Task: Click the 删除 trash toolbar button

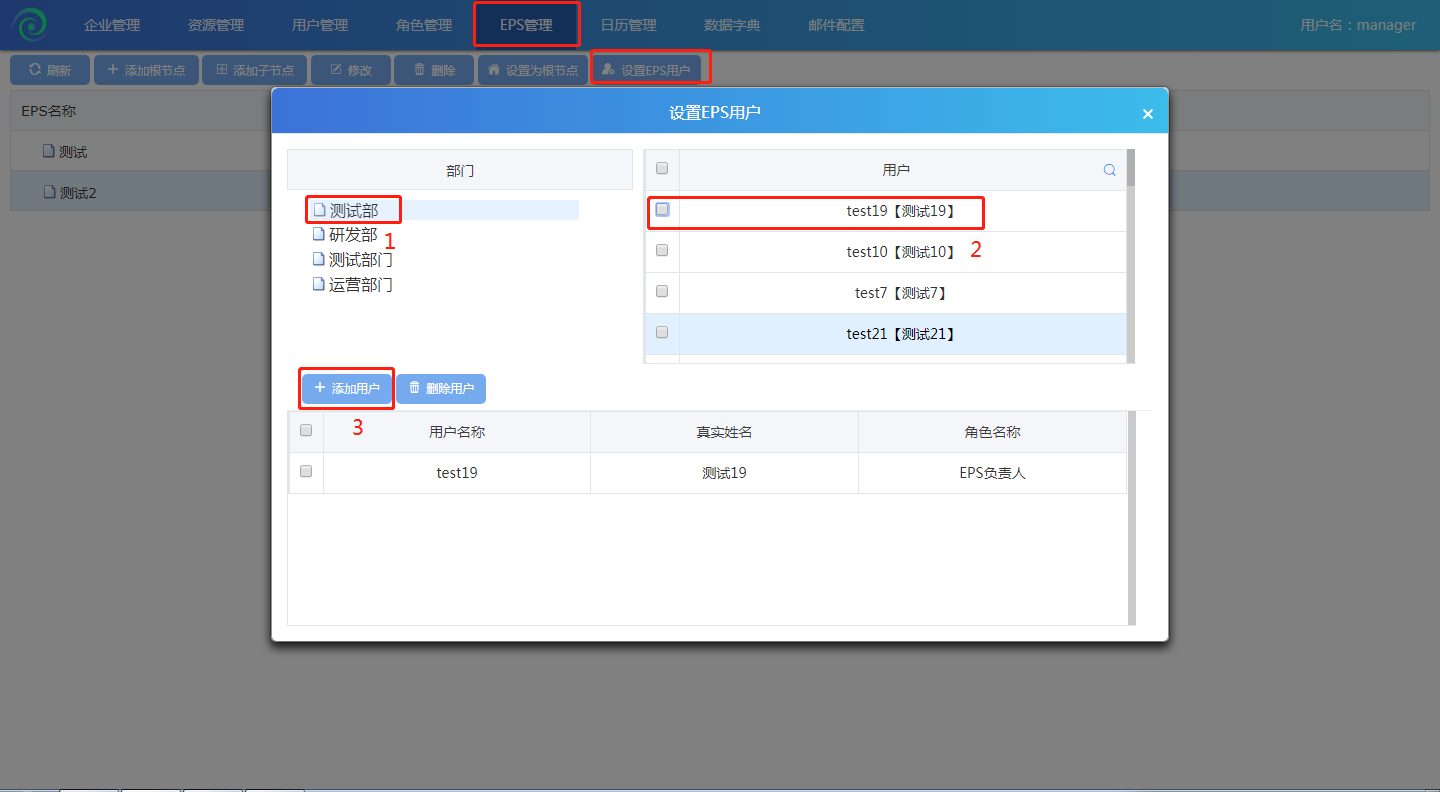Action: pos(434,70)
